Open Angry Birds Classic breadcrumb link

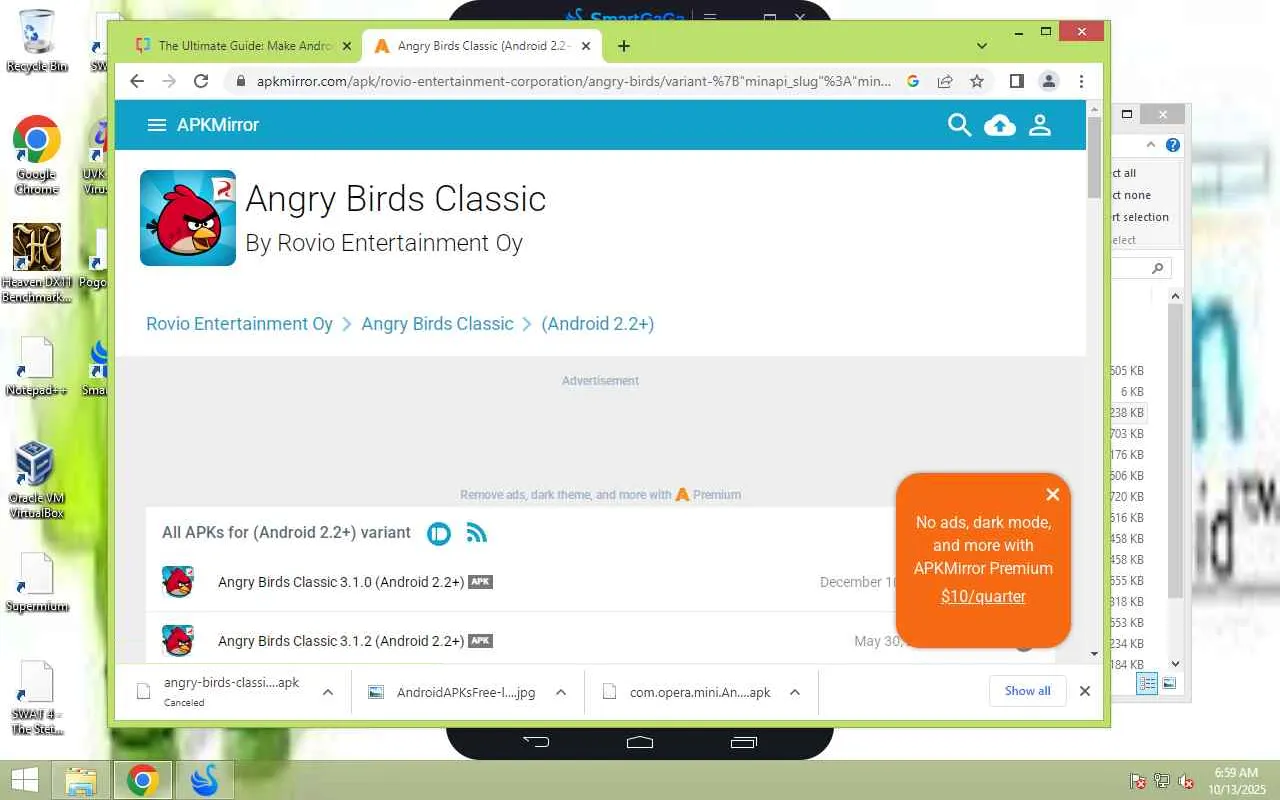[x=437, y=324]
